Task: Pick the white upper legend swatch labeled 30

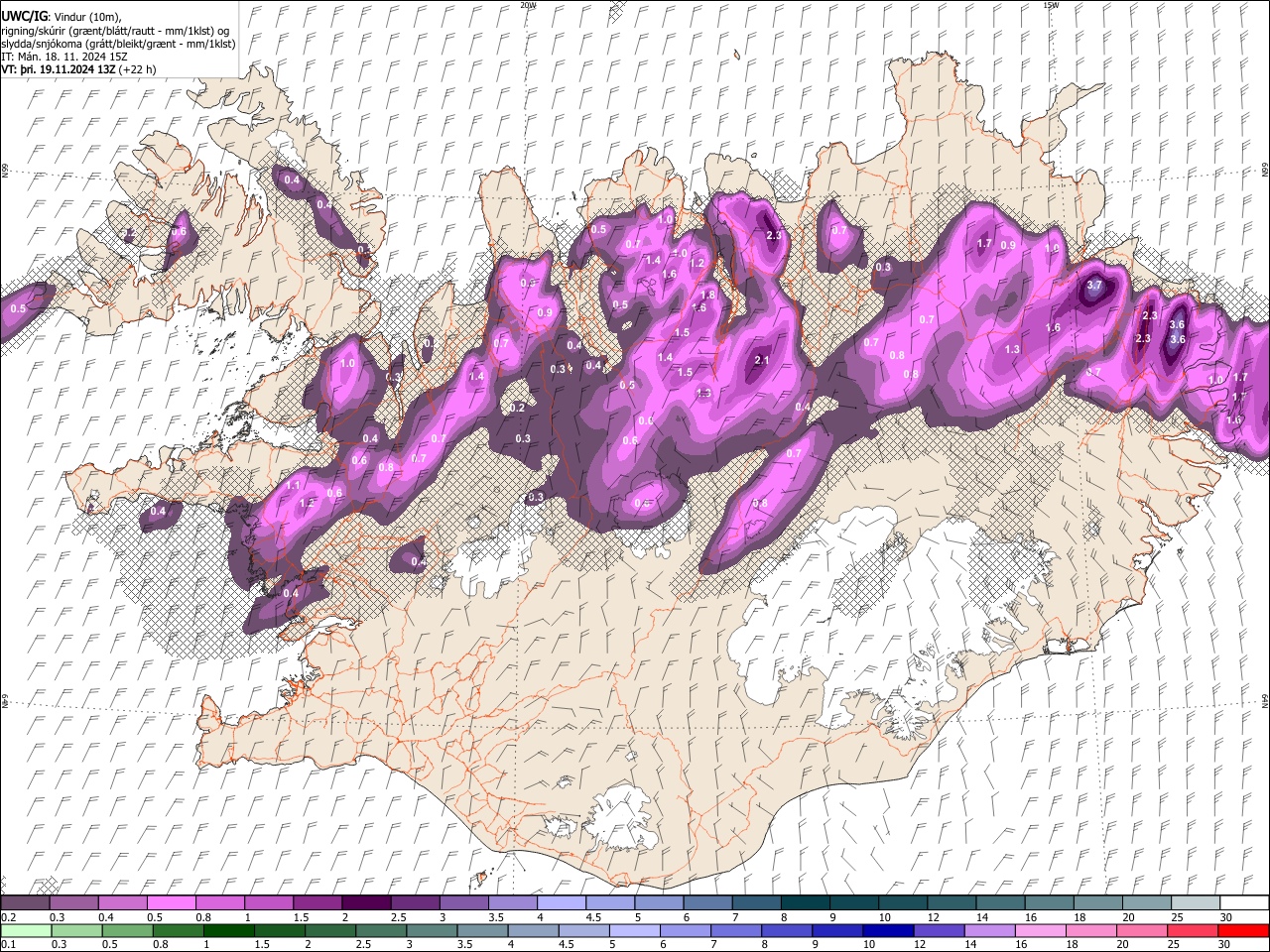Action: [1245, 902]
